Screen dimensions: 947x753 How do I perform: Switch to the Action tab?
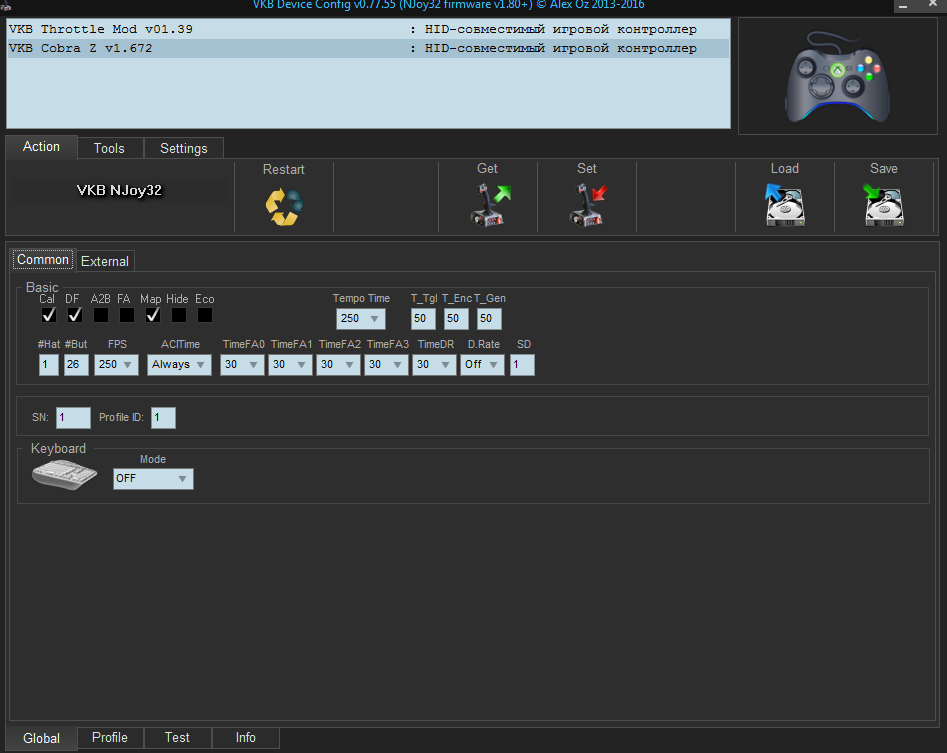[41, 147]
